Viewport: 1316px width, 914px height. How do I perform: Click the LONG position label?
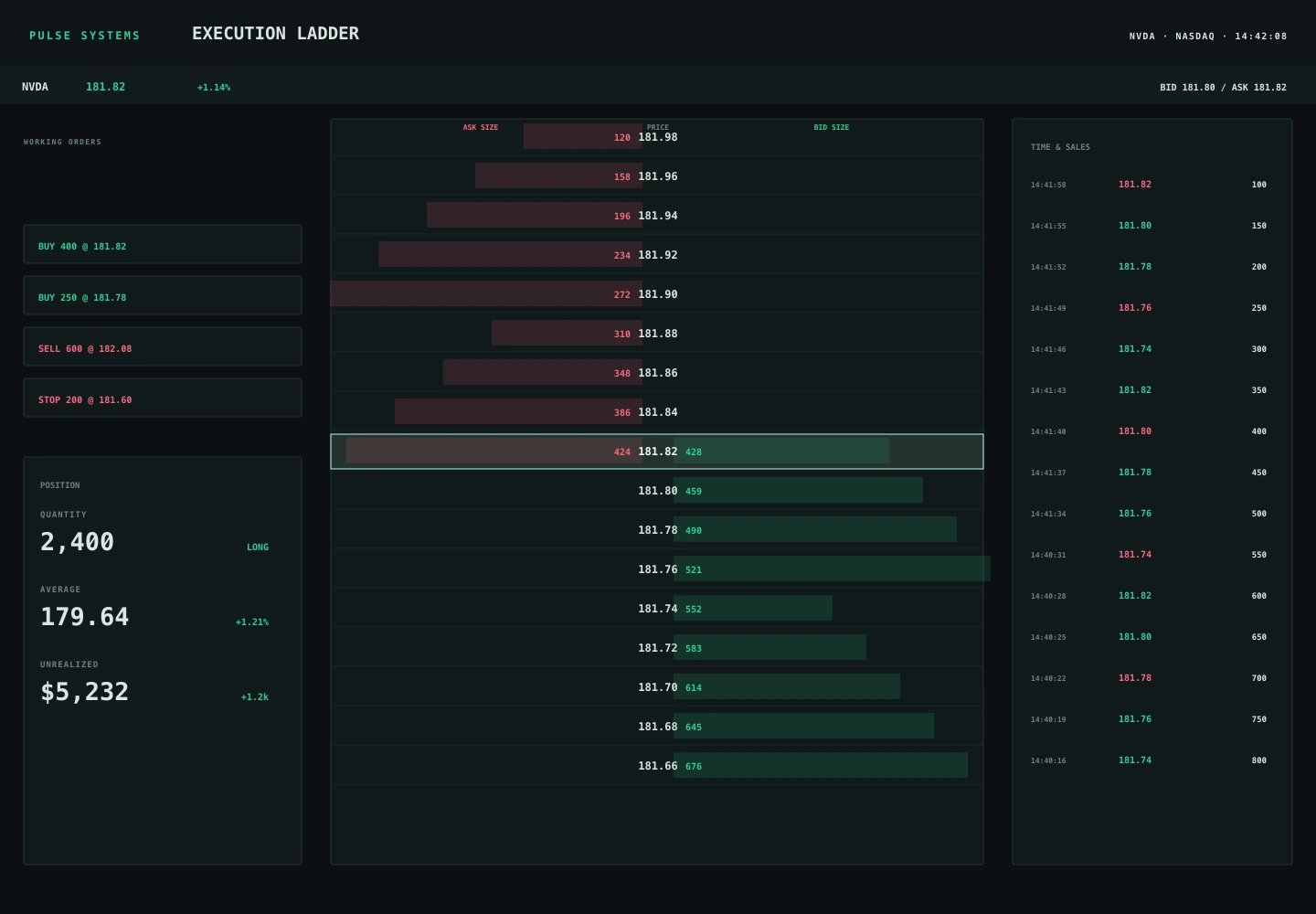[258, 547]
